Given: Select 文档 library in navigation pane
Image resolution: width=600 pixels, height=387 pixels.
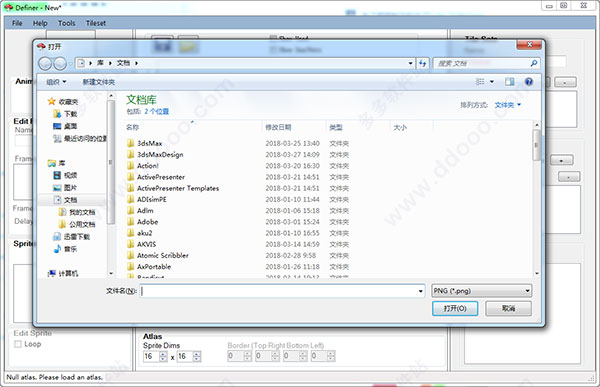Looking at the screenshot, I should click(65, 200).
